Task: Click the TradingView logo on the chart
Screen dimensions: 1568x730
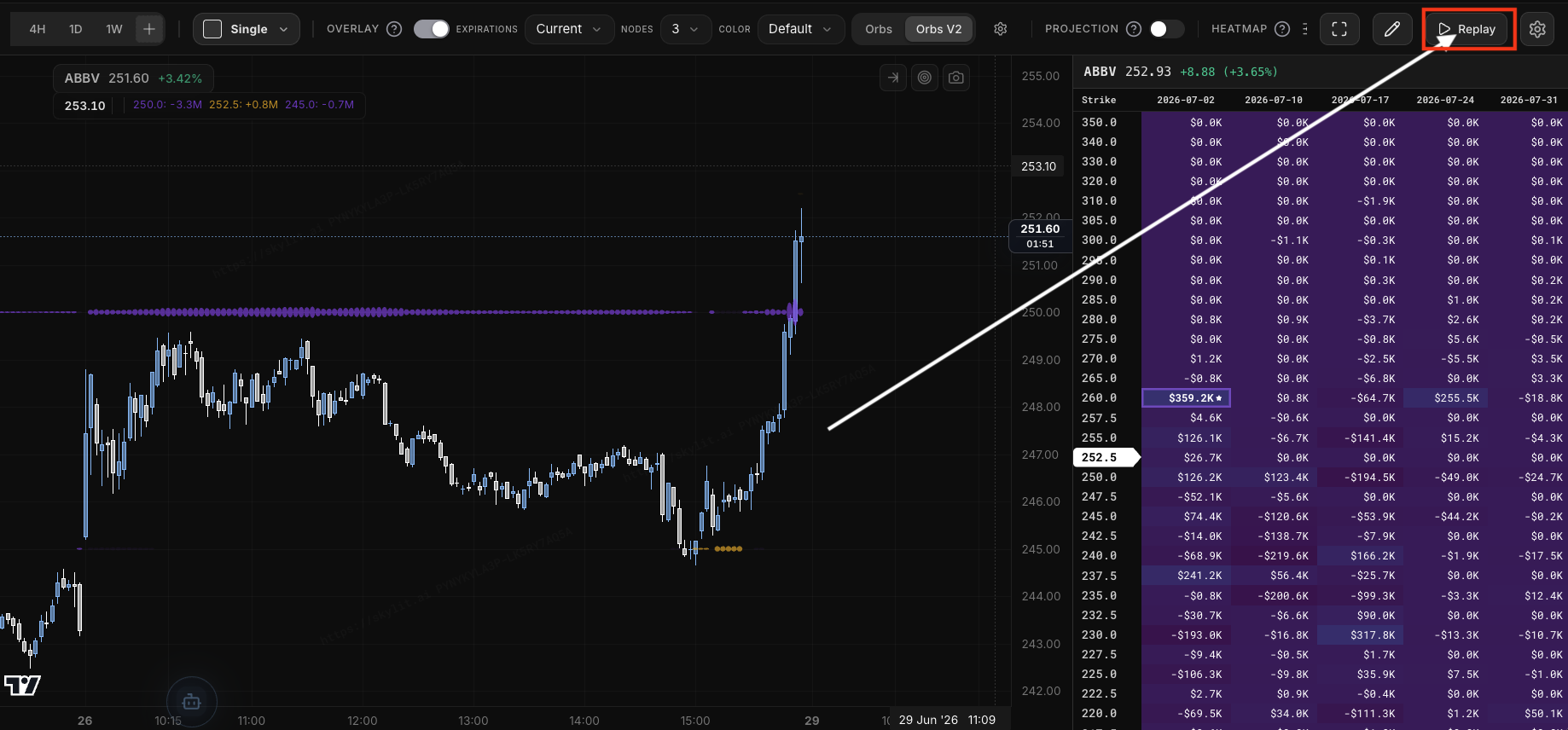Action: pyautogui.click(x=22, y=685)
